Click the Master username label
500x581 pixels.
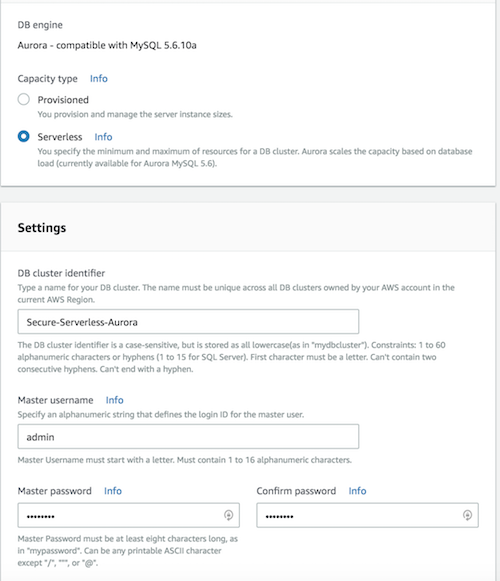pos(56,400)
